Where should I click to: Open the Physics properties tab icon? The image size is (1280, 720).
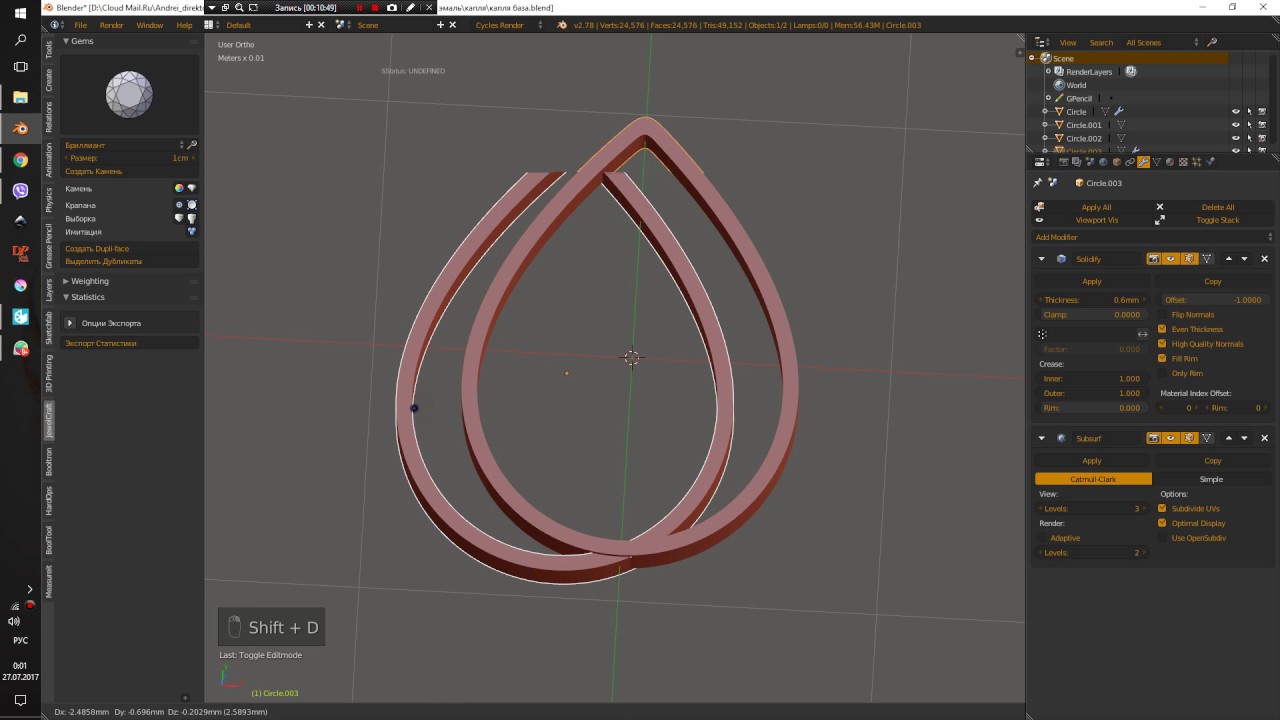click(1210, 162)
